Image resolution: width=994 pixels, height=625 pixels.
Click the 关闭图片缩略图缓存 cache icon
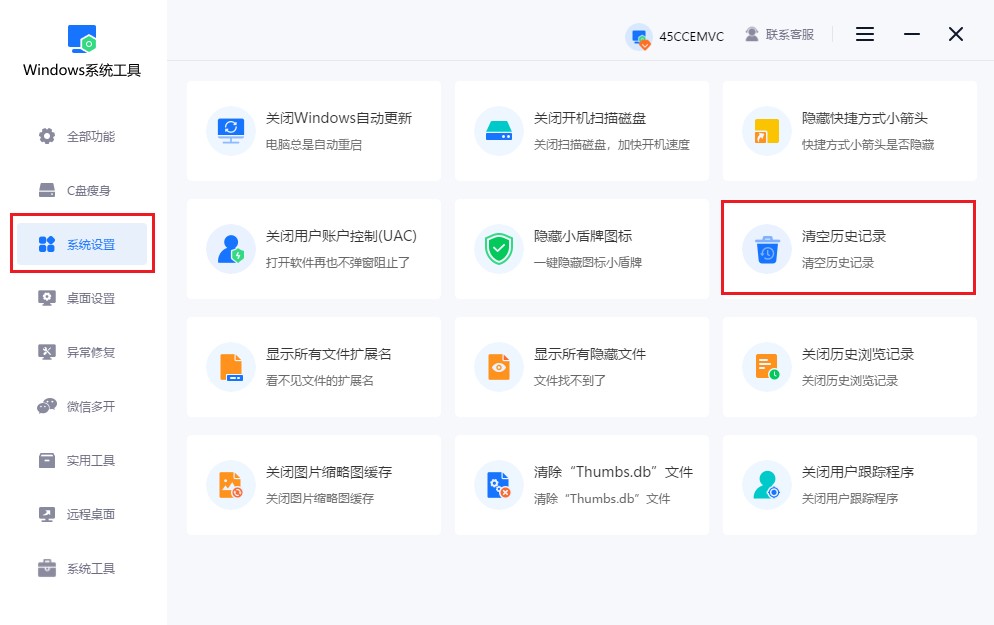click(231, 485)
